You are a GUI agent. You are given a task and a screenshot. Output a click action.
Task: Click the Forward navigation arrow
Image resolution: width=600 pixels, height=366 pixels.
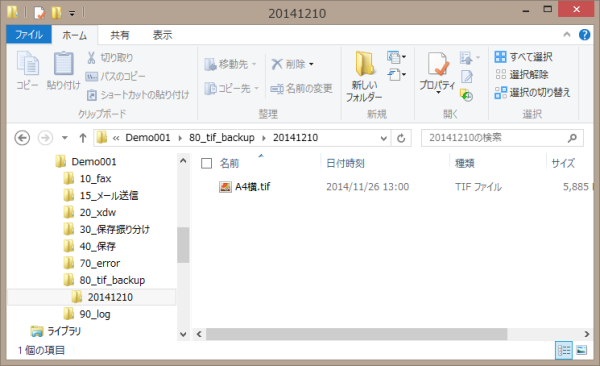pyautogui.click(x=45, y=138)
